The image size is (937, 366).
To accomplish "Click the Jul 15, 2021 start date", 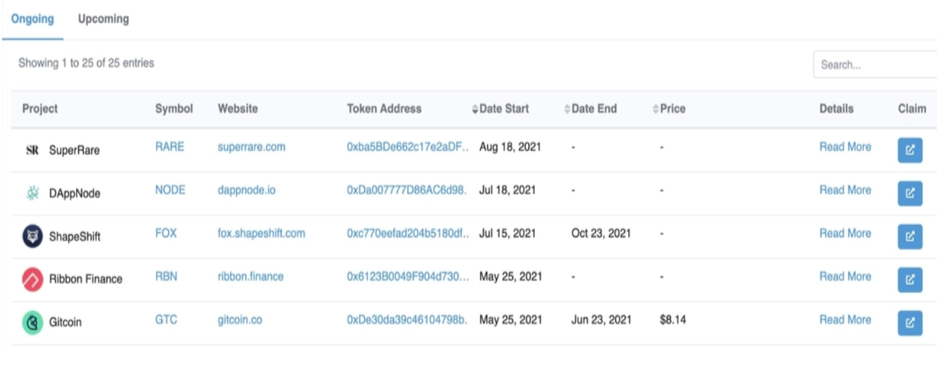I will [x=508, y=233].
